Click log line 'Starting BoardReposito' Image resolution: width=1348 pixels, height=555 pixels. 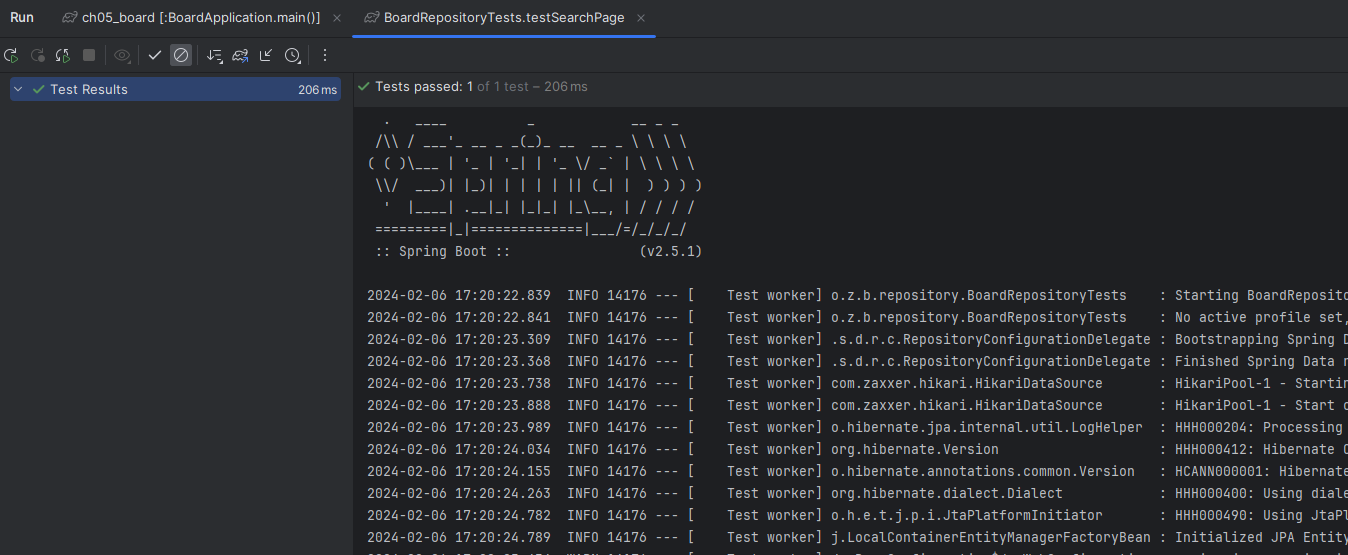tap(857, 295)
